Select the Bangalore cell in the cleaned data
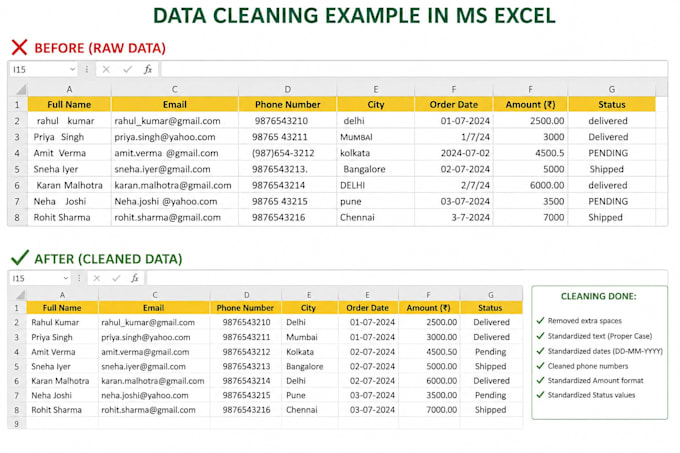Screen dimensions: 680x453 click(308, 366)
